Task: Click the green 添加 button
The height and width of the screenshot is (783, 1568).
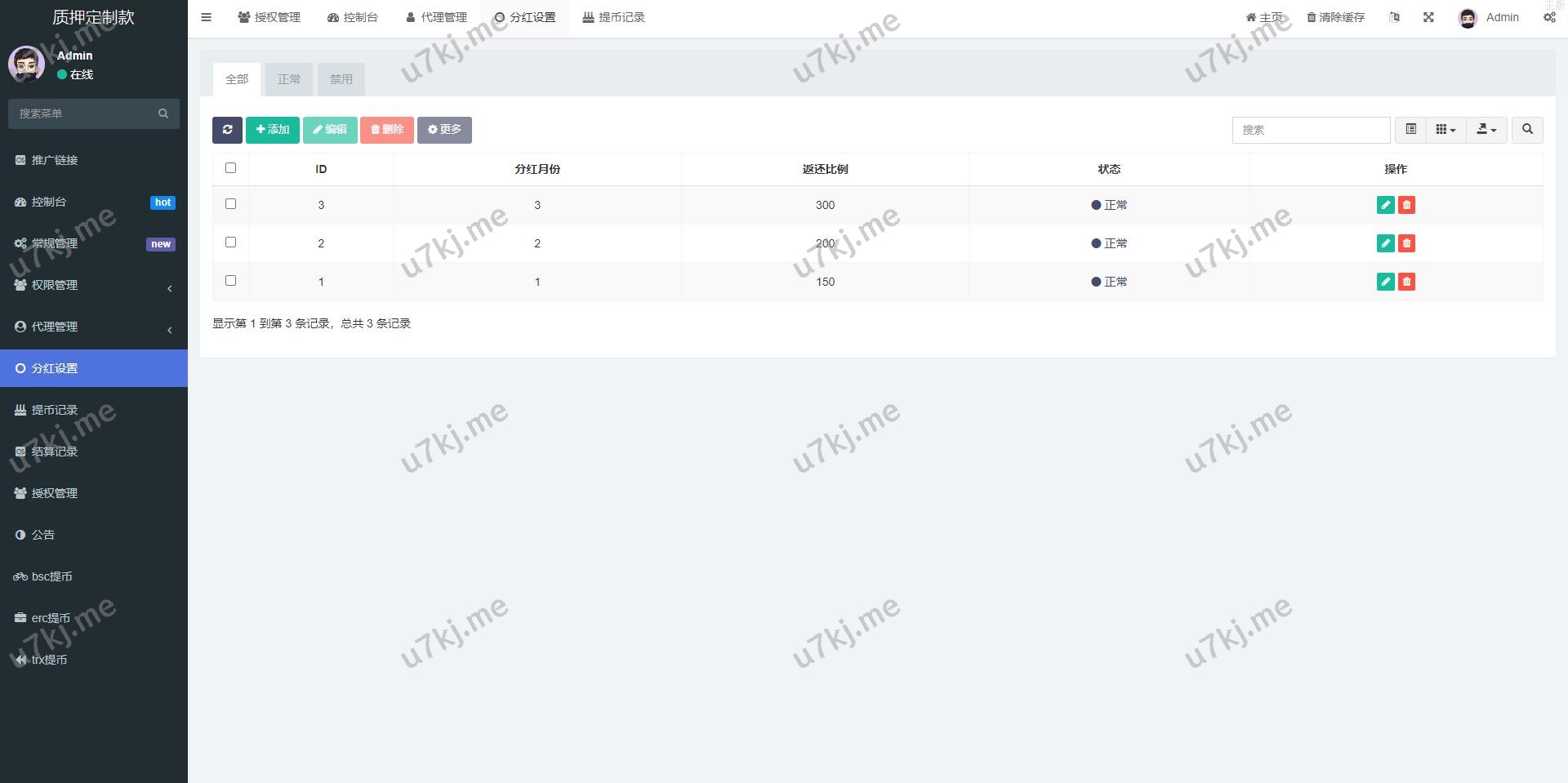Action: [273, 130]
